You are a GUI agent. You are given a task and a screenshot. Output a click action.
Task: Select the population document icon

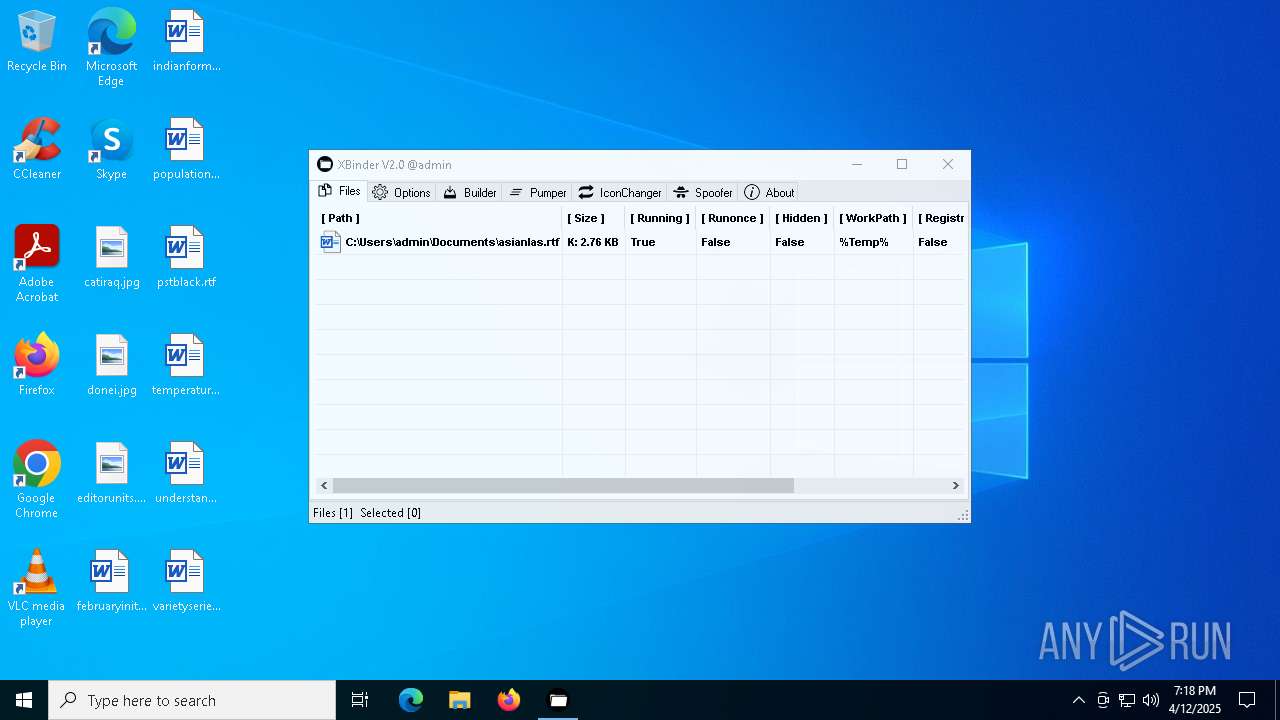(186, 150)
